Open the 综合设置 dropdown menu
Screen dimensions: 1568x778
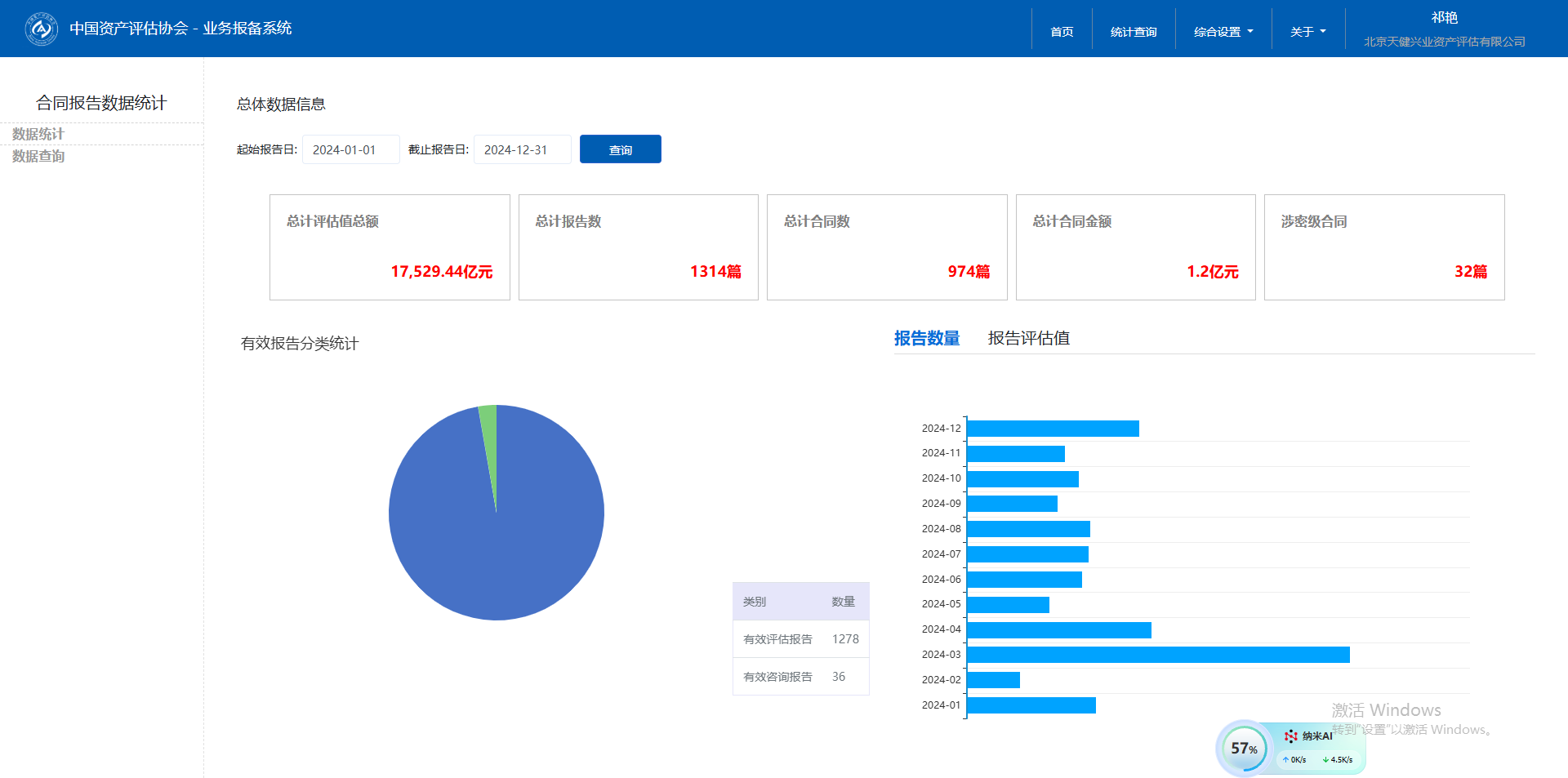point(1223,32)
